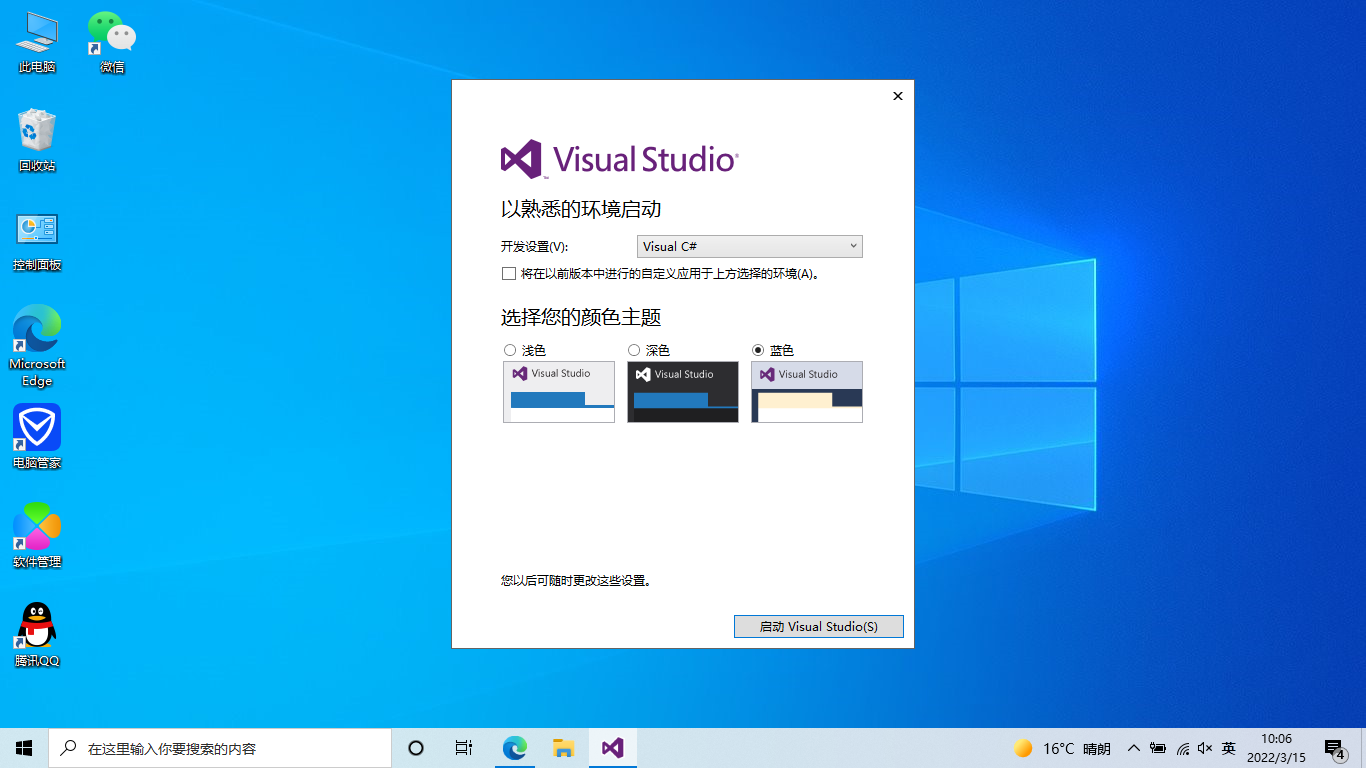1366x768 pixels.
Task: Check the apply previous customizations checkbox
Action: pyautogui.click(x=509, y=274)
